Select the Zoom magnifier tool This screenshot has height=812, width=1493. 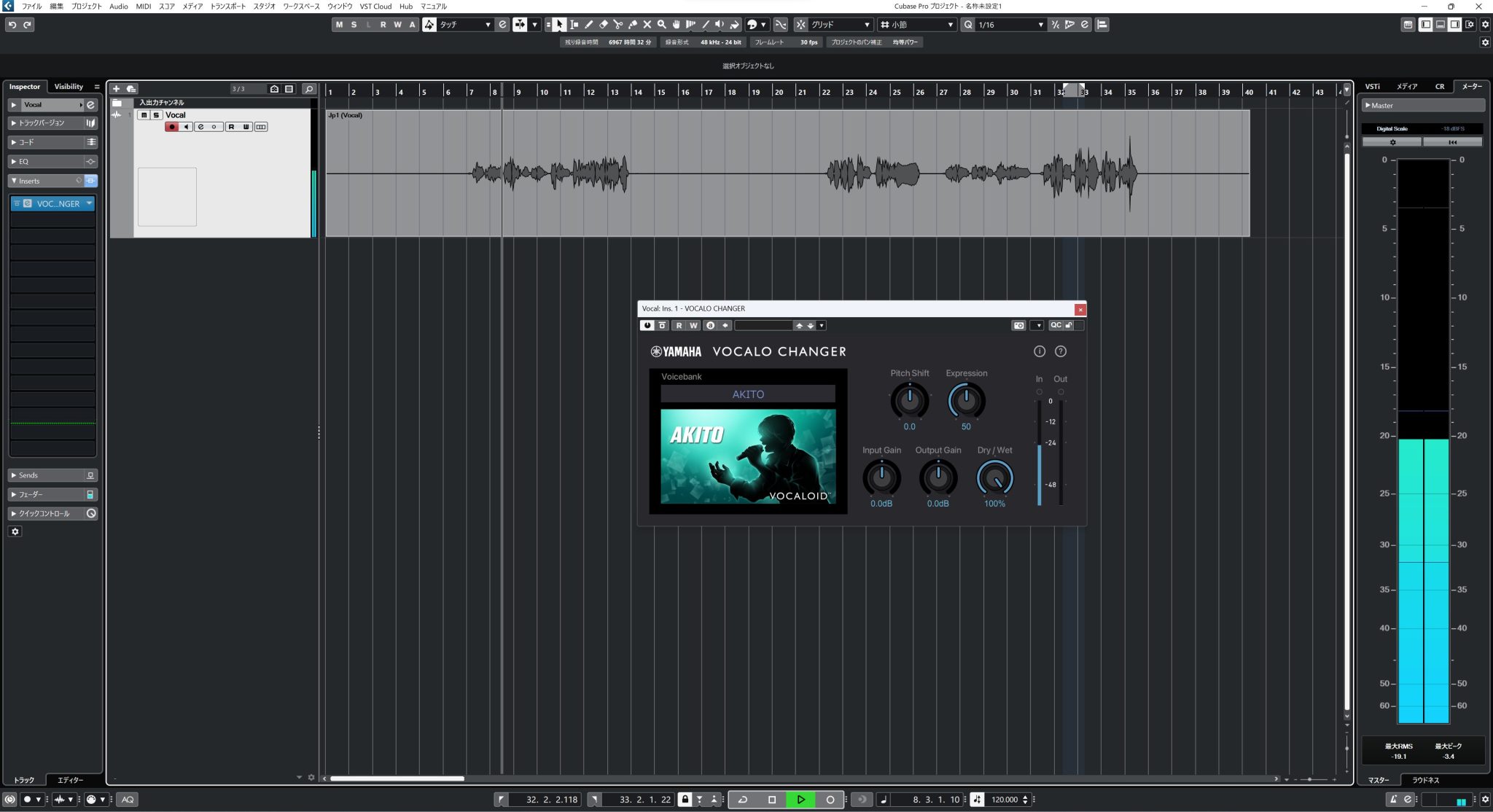661,24
